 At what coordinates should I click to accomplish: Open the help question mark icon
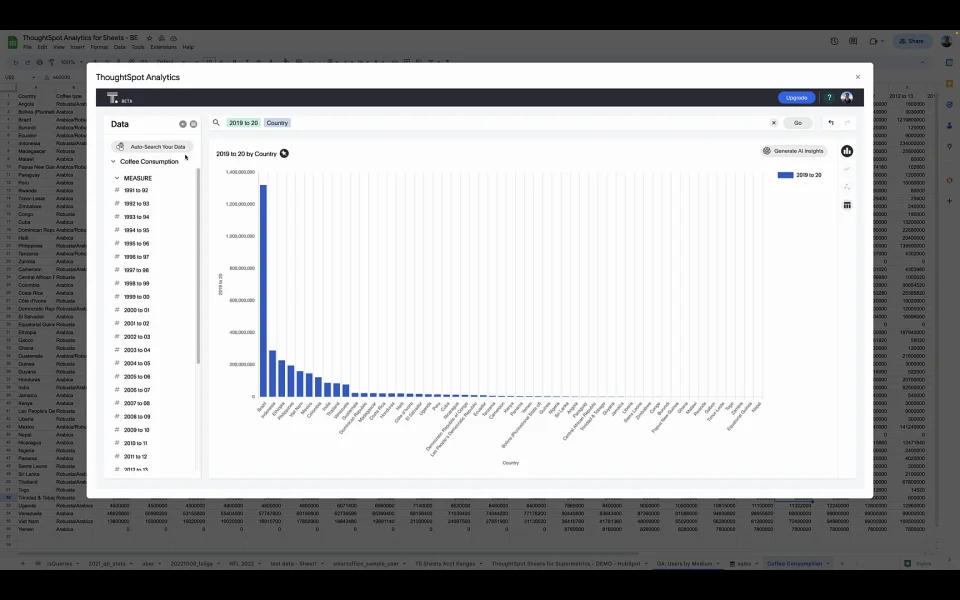829,97
